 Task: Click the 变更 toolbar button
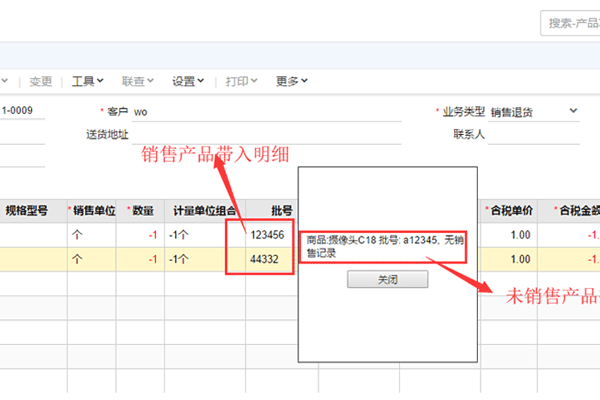(x=41, y=81)
